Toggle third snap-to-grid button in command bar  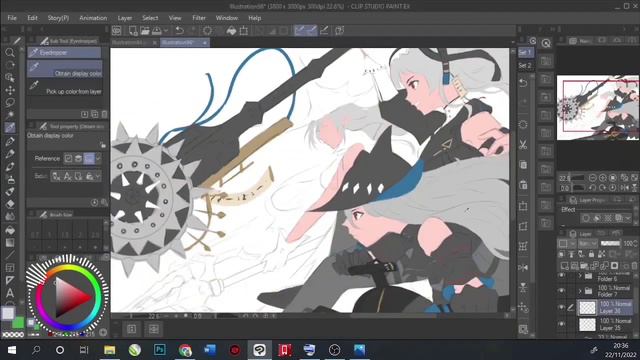click(x=324, y=31)
